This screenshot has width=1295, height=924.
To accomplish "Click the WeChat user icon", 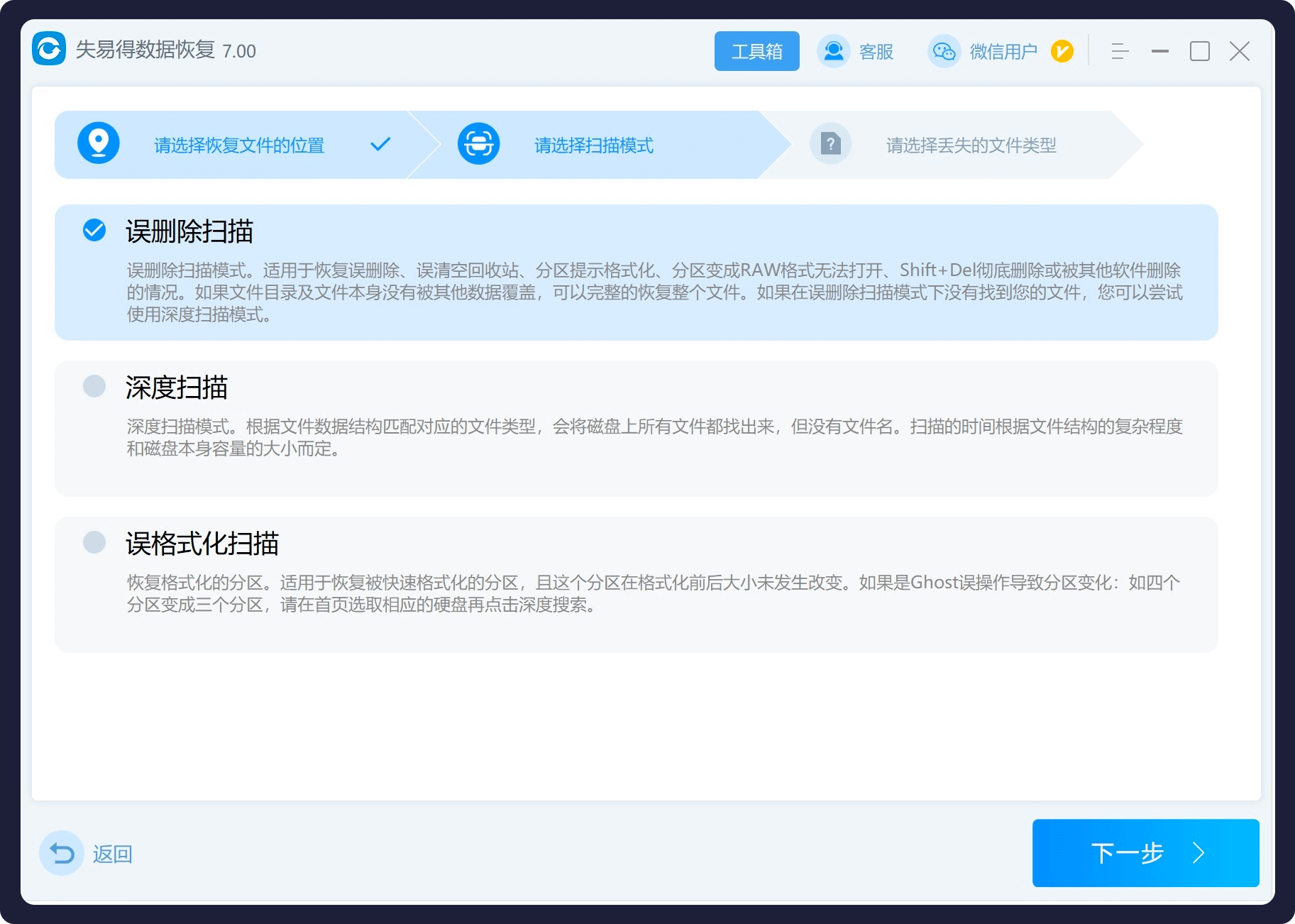I will point(944,51).
